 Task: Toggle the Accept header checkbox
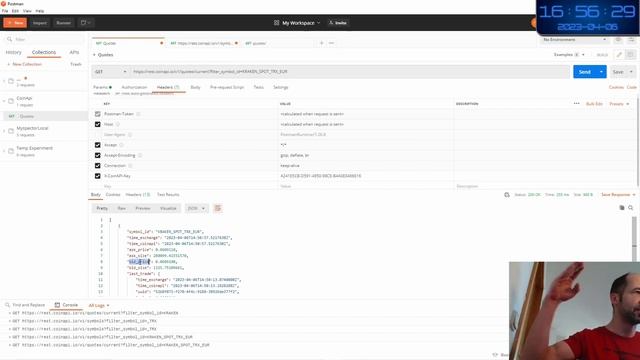click(x=98, y=145)
